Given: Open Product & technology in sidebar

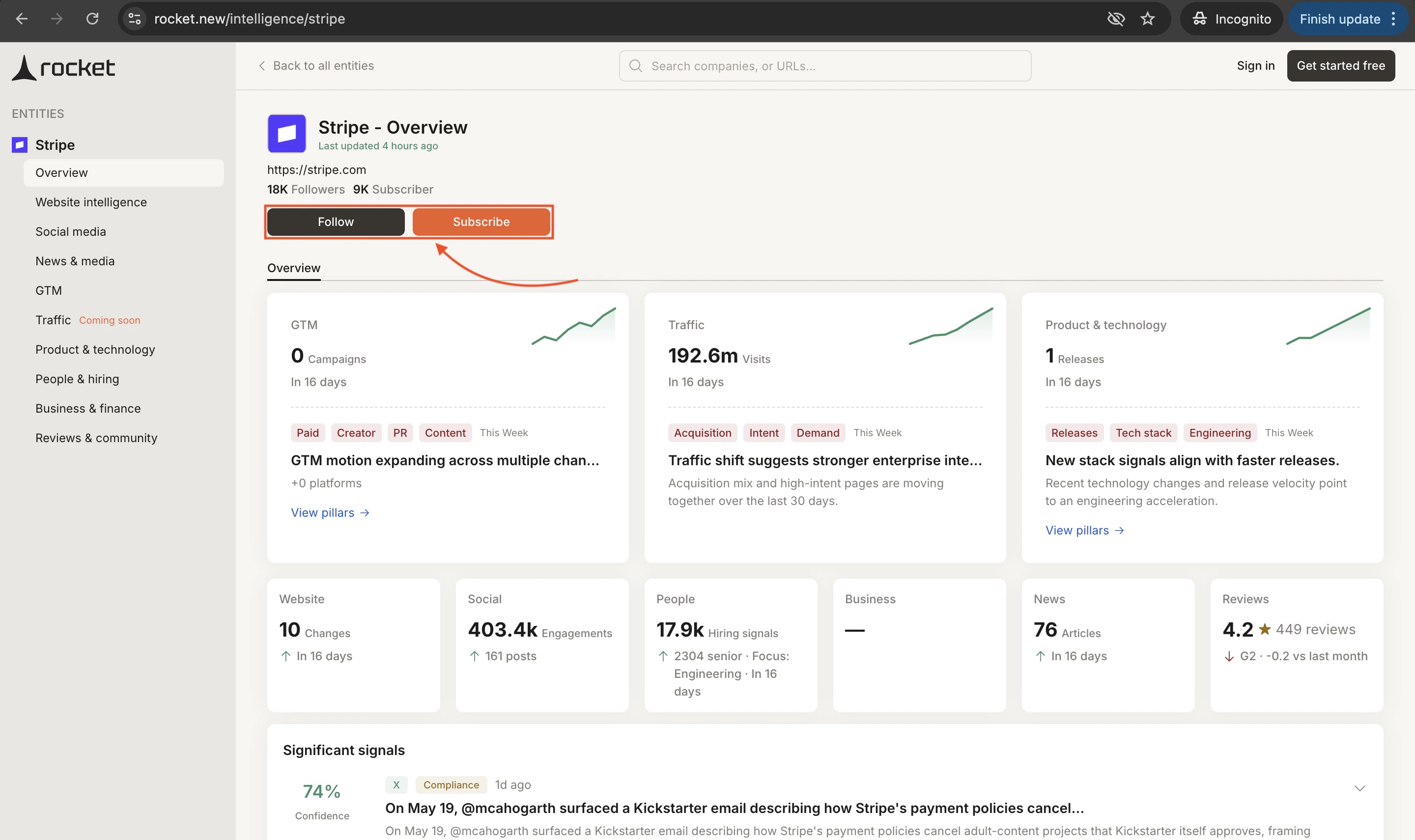Looking at the screenshot, I should pos(95,349).
